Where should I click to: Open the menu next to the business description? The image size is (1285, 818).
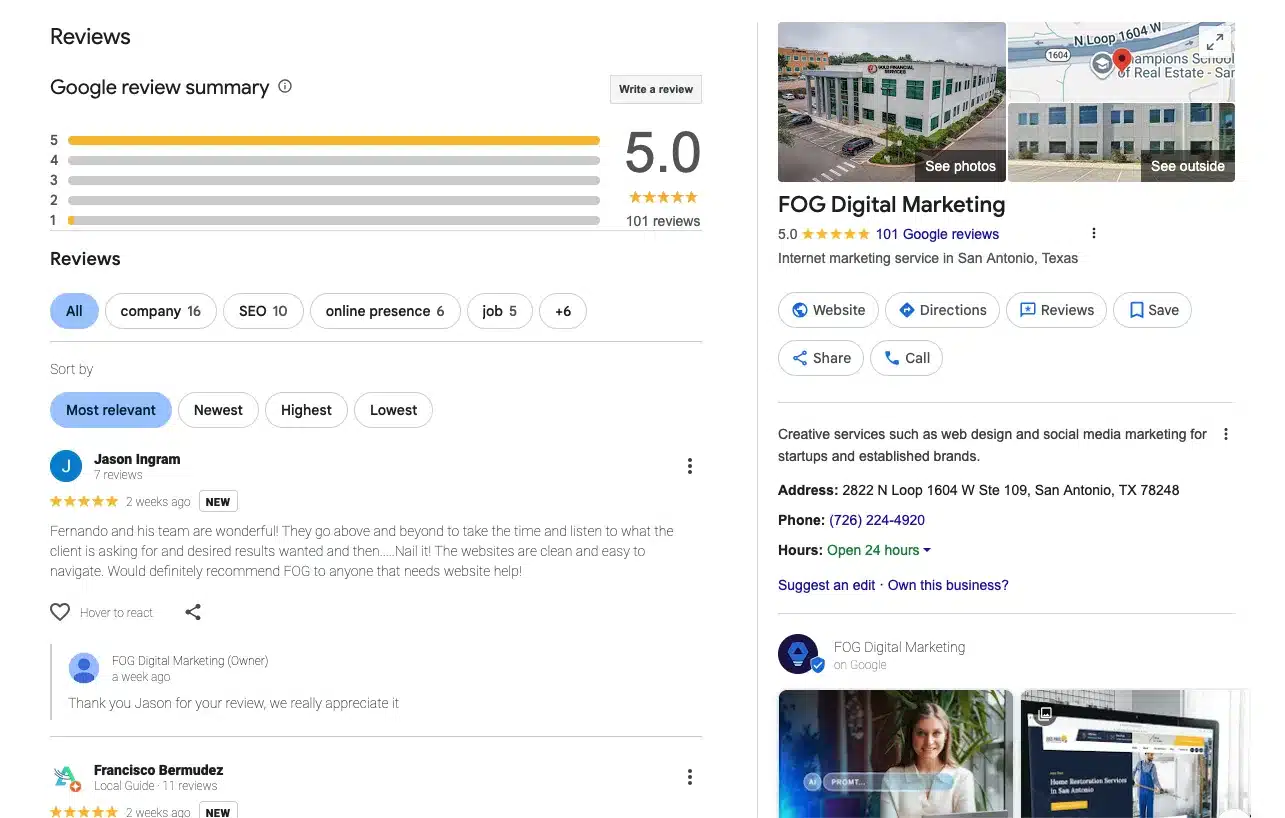pos(1226,434)
